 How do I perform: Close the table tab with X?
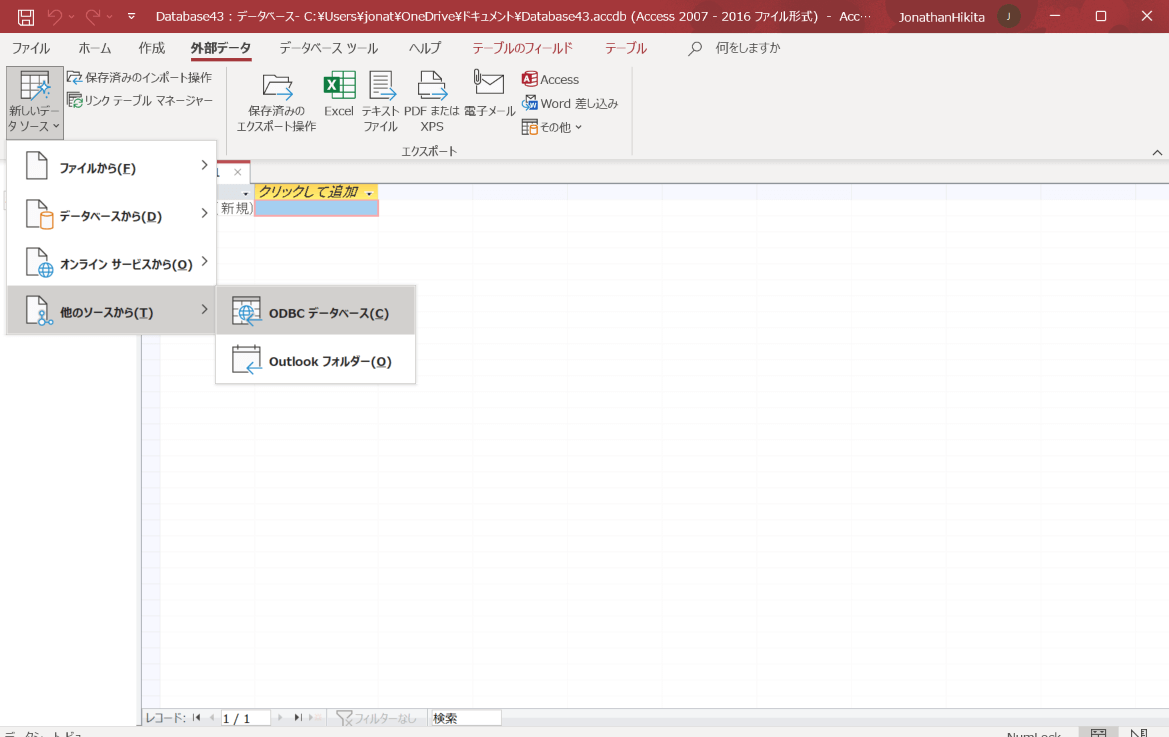click(x=237, y=172)
